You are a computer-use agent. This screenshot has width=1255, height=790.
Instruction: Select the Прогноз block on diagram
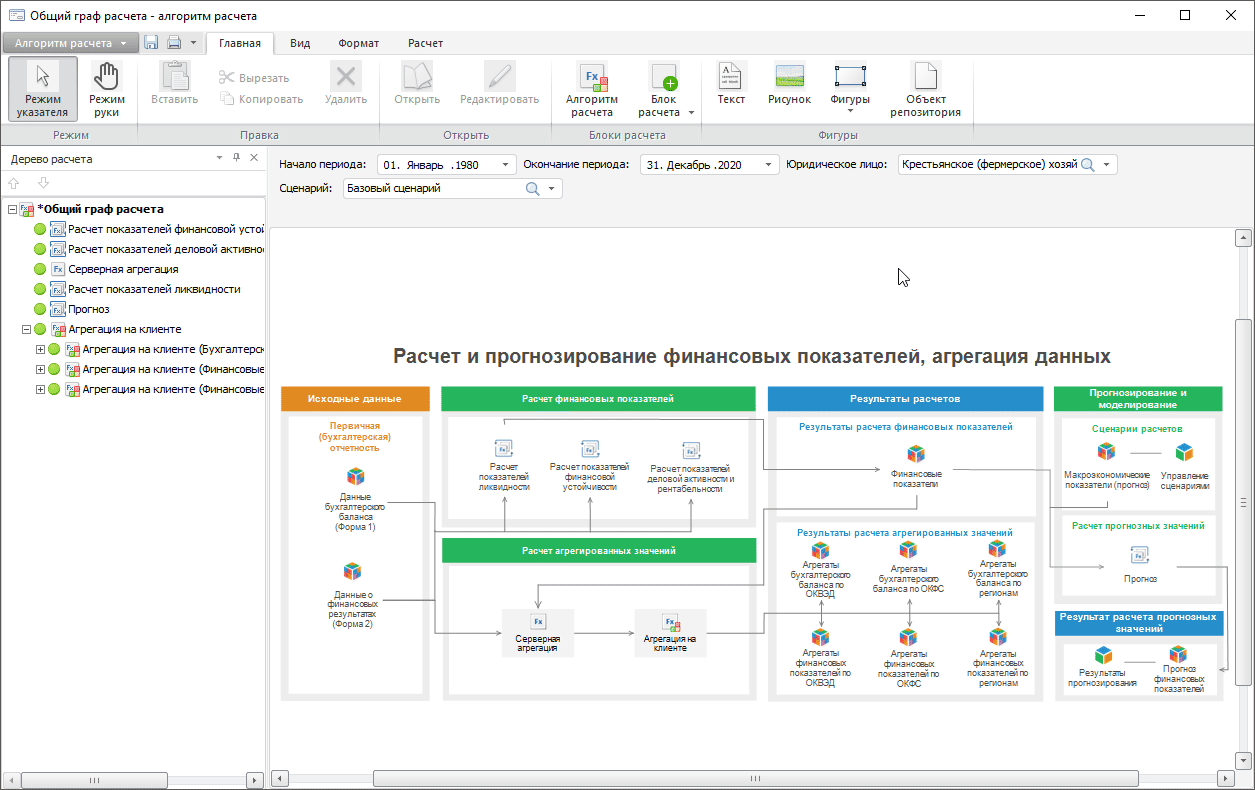pyautogui.click(x=1139, y=564)
